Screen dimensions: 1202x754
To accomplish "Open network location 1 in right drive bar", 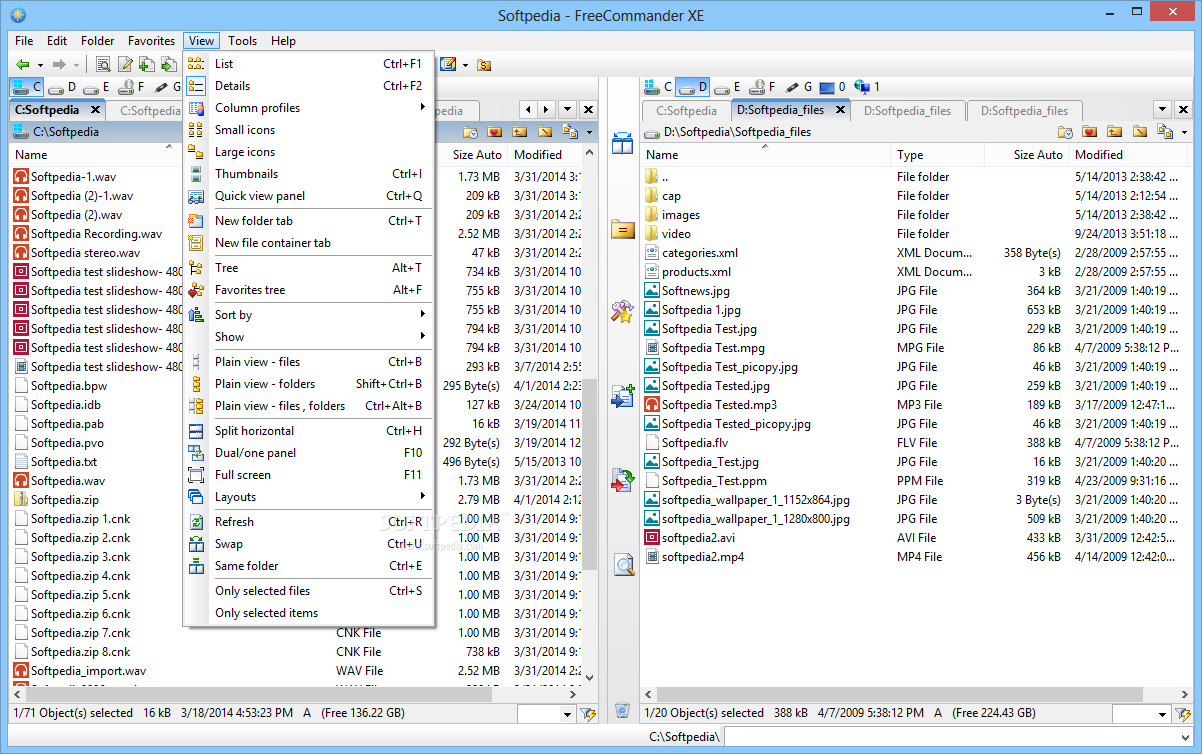I will 867,87.
